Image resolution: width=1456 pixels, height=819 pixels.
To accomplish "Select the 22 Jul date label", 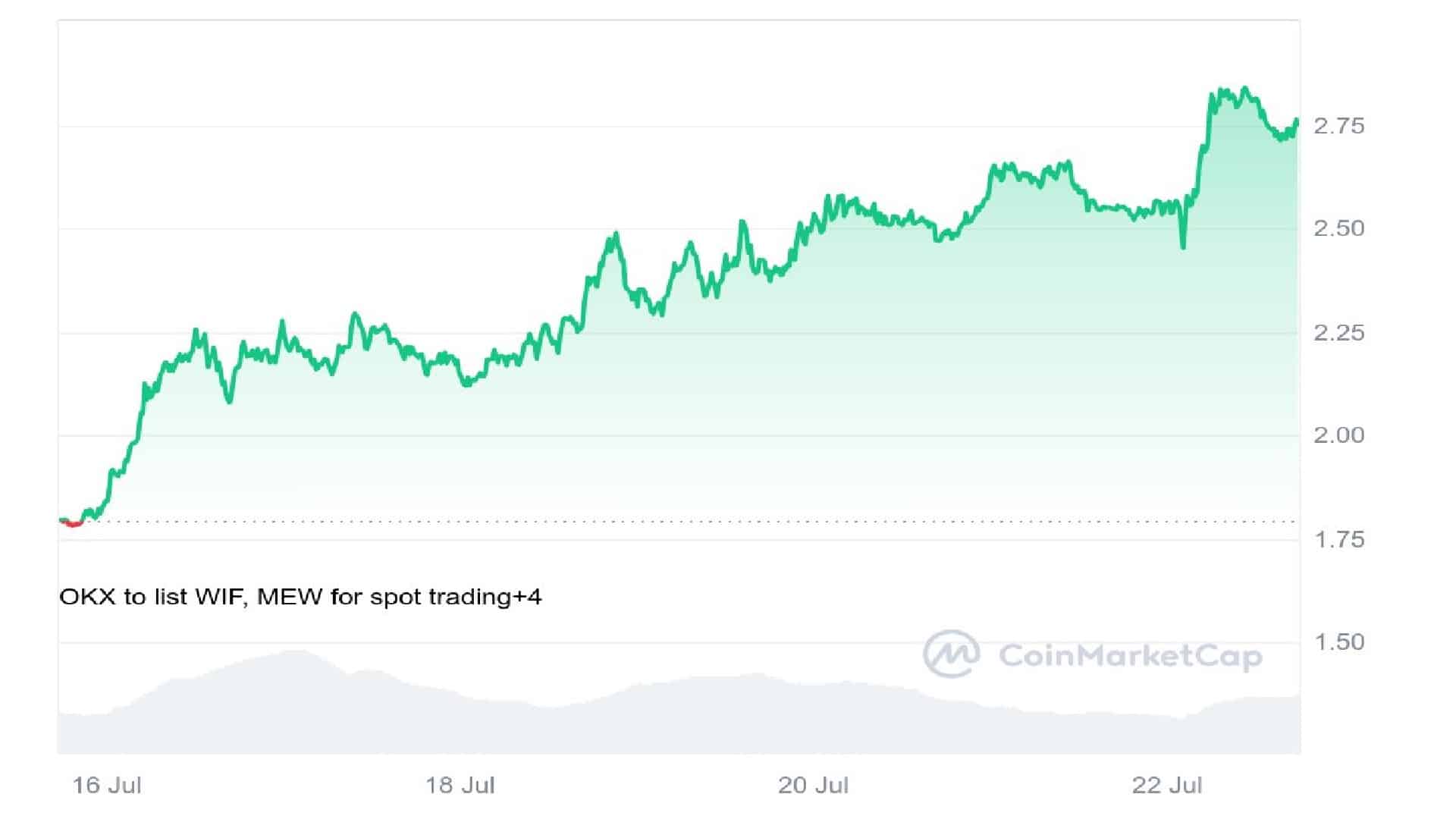I will click(x=1166, y=785).
